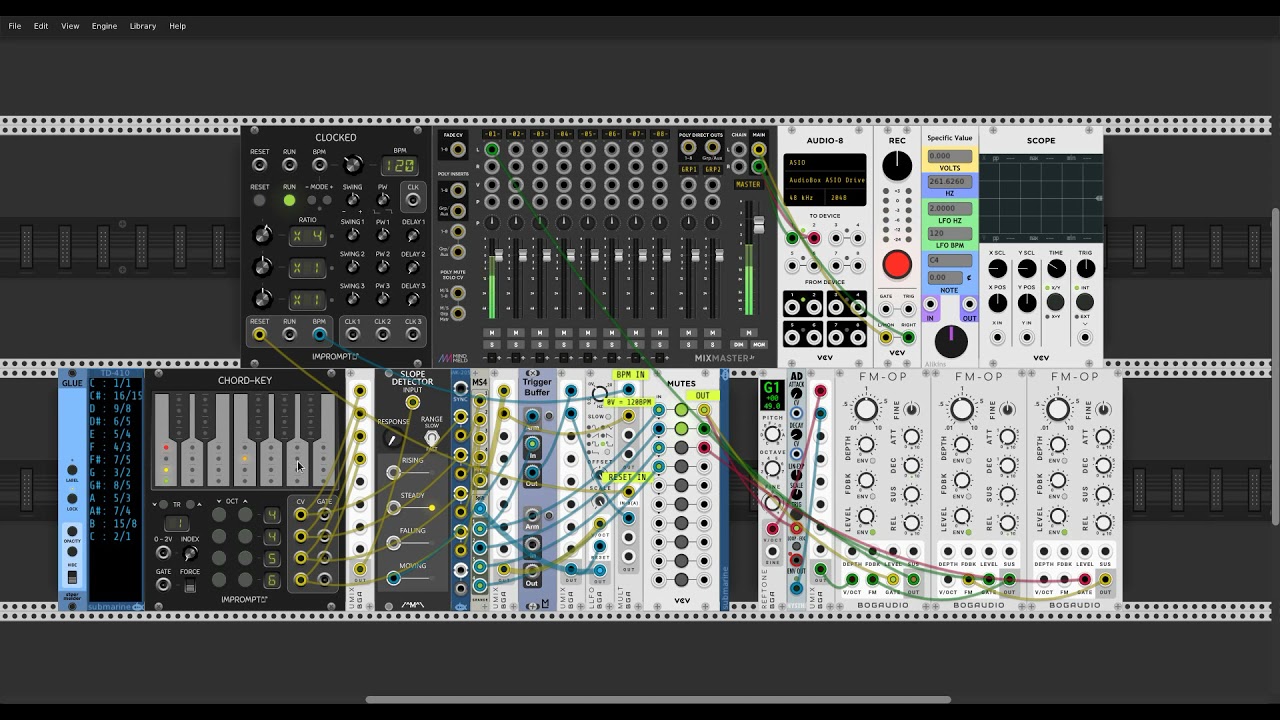1280x720 pixels.
Task: Click the RESET button on Clocked
Action: pyautogui.click(x=259, y=200)
